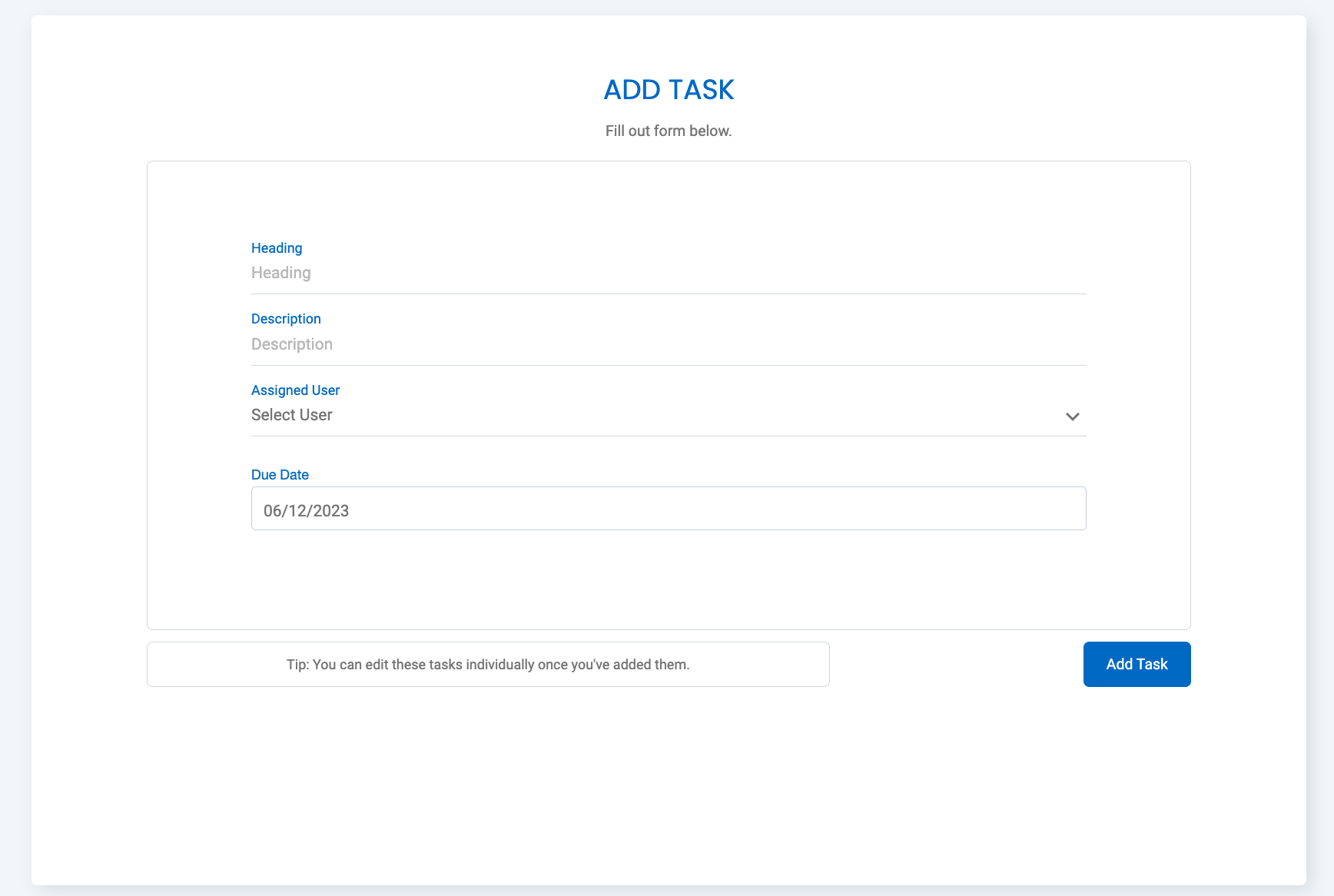Viewport: 1334px width, 896px height.
Task: Click the blue Heading field label
Action: pyautogui.click(x=276, y=247)
